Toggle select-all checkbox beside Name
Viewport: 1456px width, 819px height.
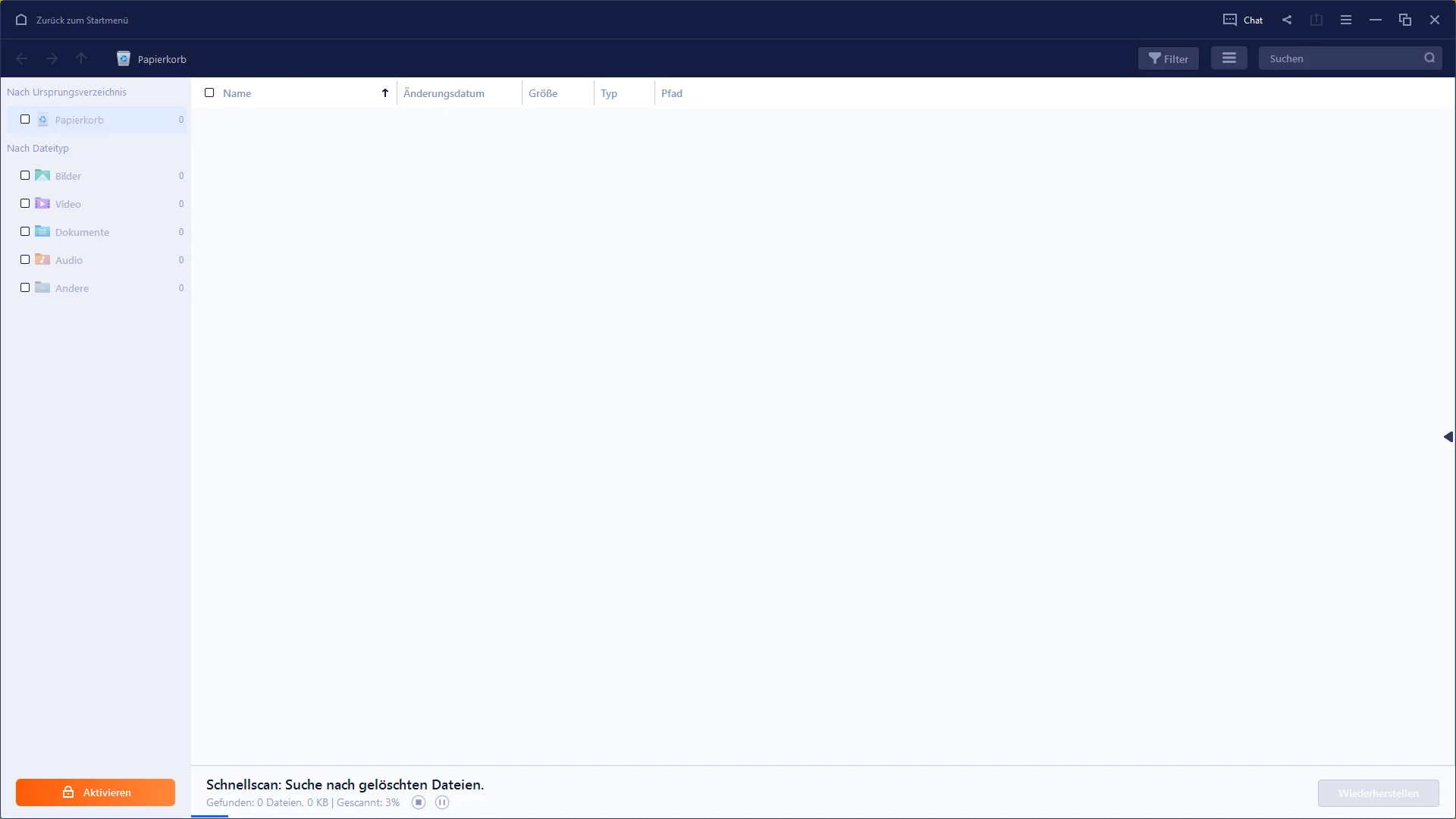pos(209,93)
